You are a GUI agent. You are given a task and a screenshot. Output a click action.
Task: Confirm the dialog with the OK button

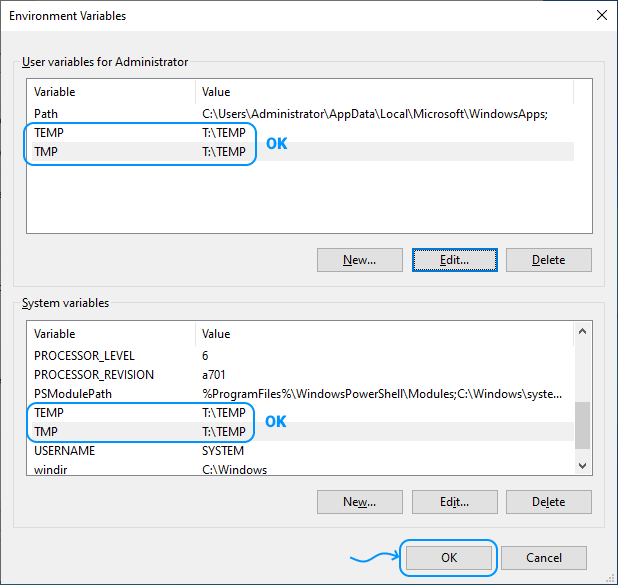[449, 558]
